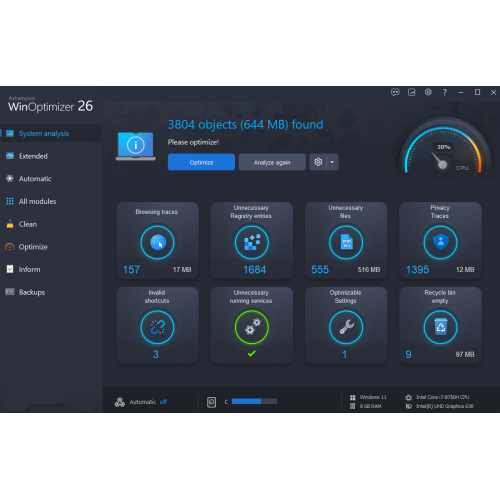Click the Unnecessary running services gears icon
The image size is (500, 500).
pyautogui.click(x=252, y=327)
